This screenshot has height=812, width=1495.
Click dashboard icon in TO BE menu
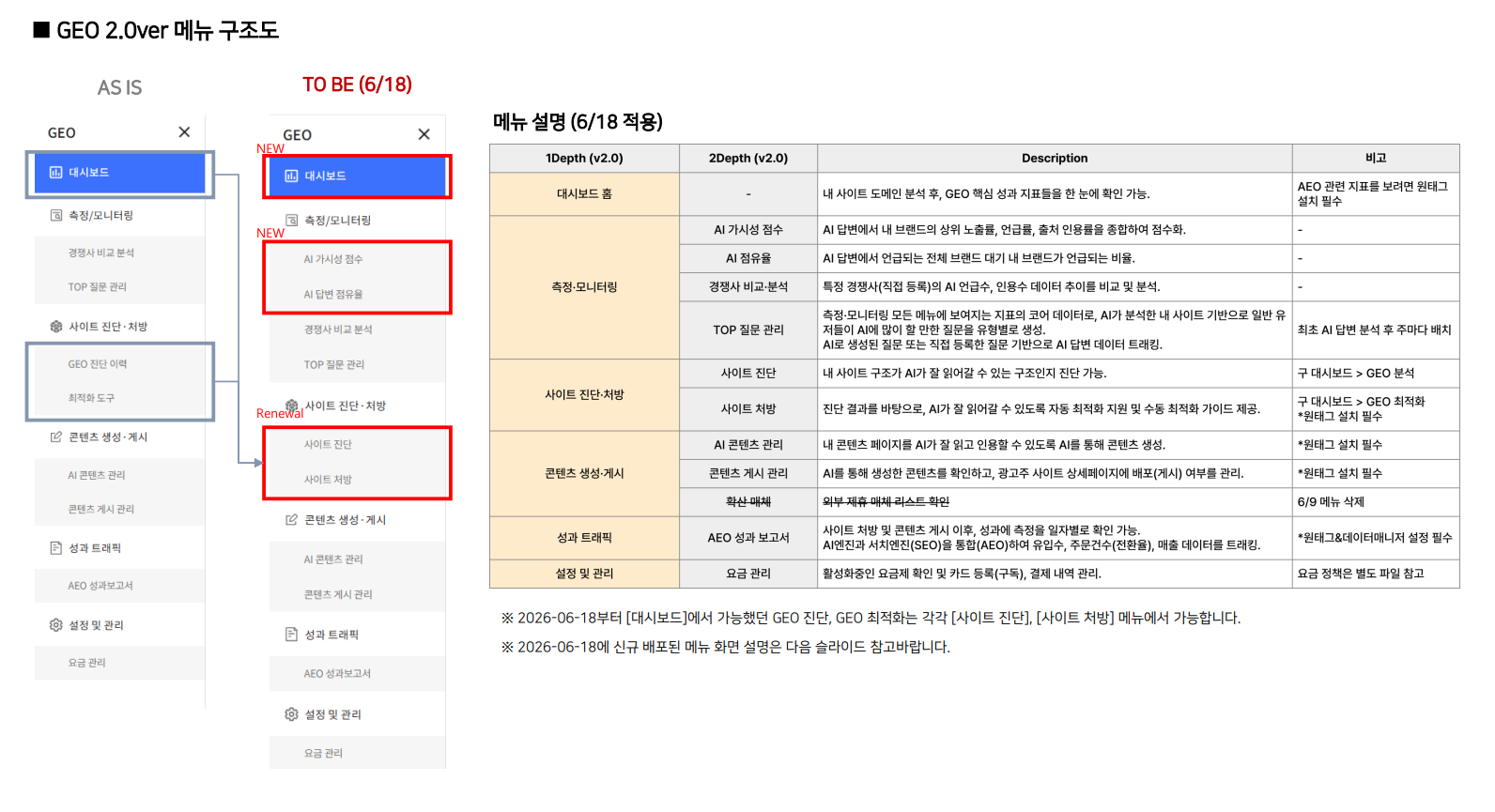click(x=291, y=176)
